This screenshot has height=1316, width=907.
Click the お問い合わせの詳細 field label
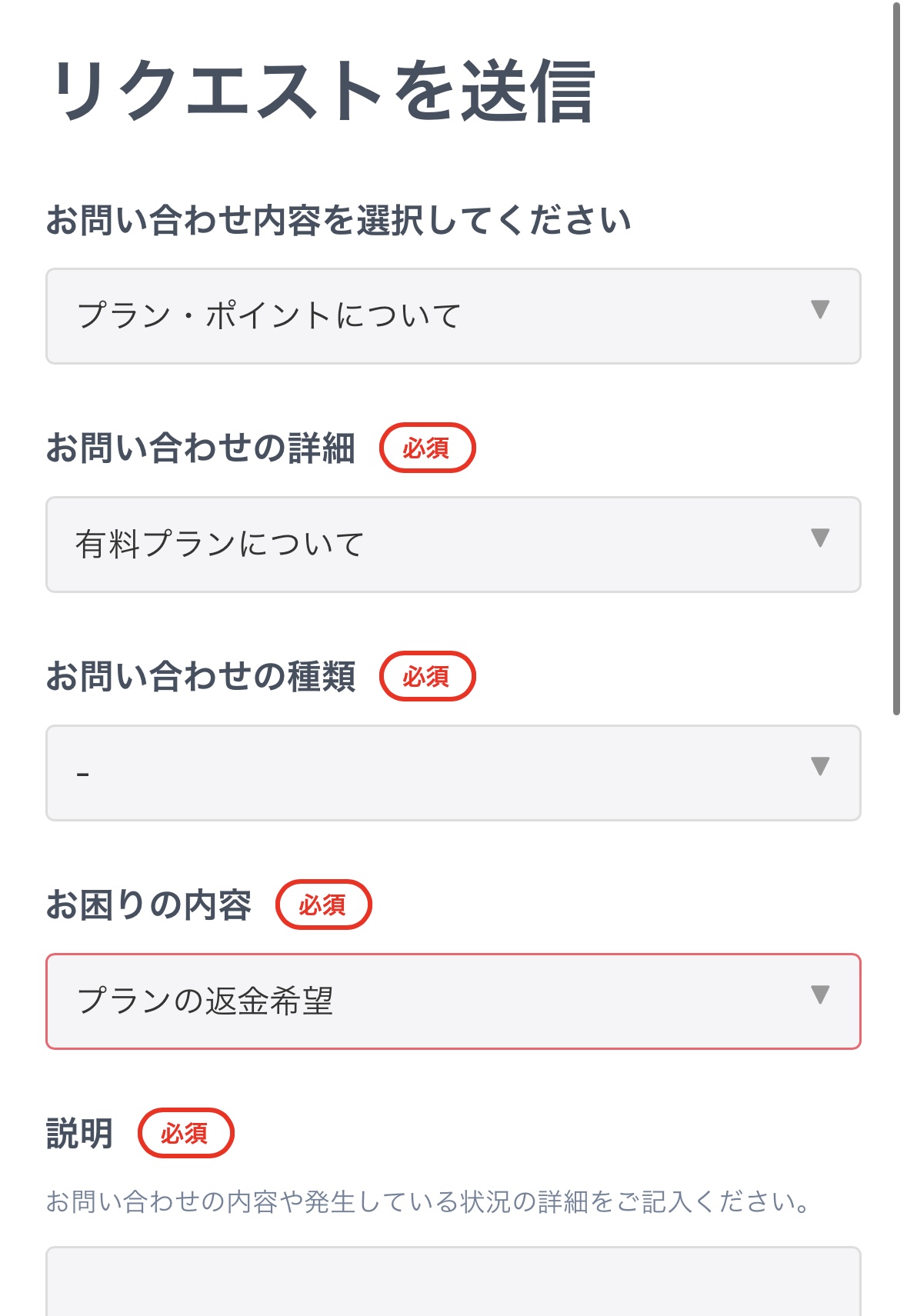pyautogui.click(x=201, y=448)
